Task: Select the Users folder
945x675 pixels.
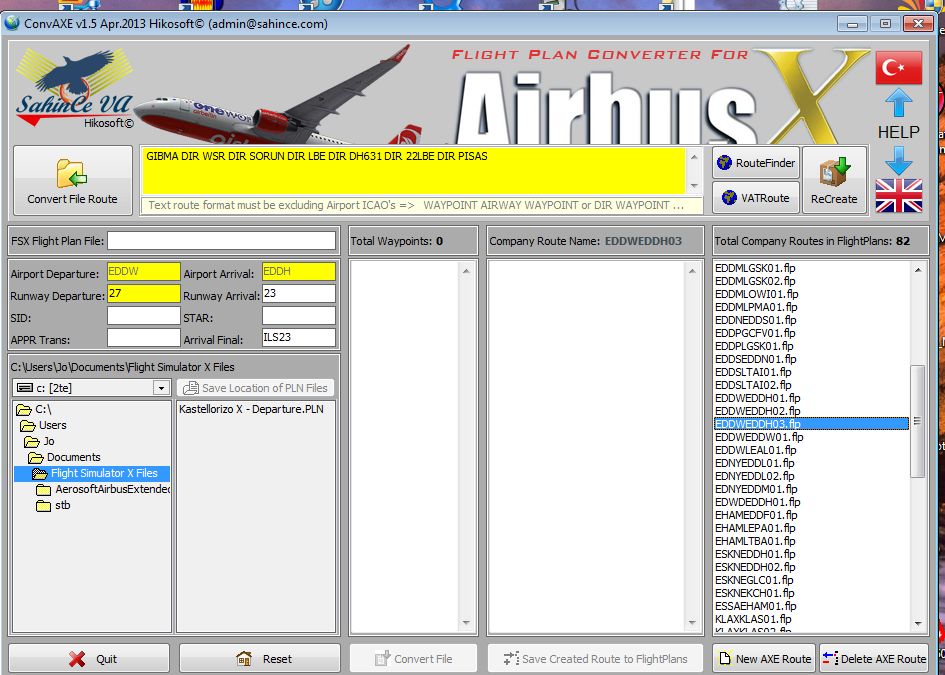Action: coord(43,425)
